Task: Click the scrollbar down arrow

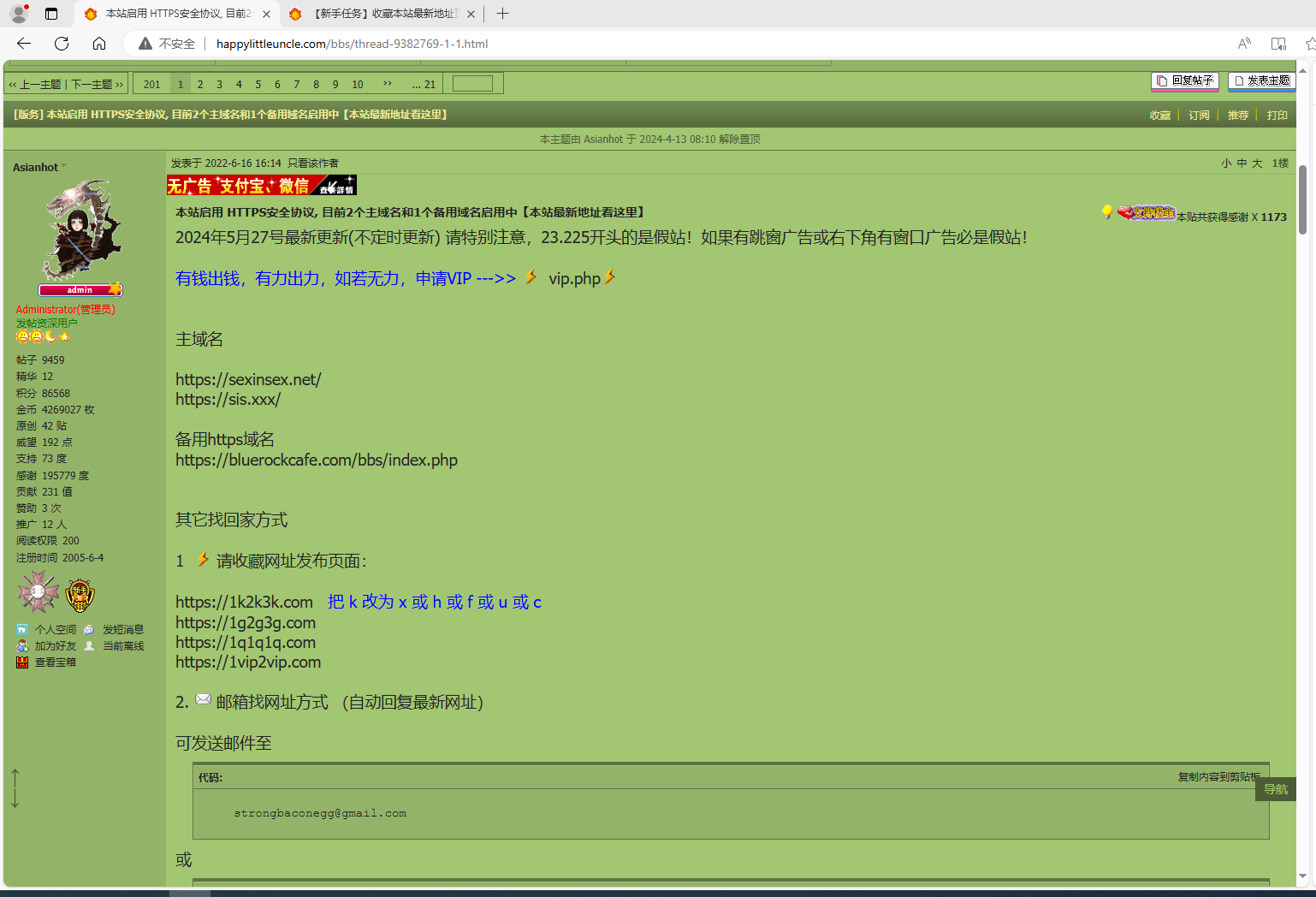Action: pos(1302,876)
